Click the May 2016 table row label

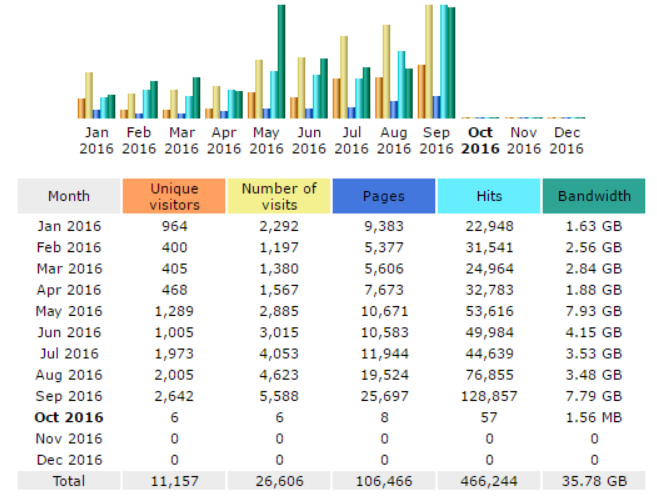tap(69, 311)
